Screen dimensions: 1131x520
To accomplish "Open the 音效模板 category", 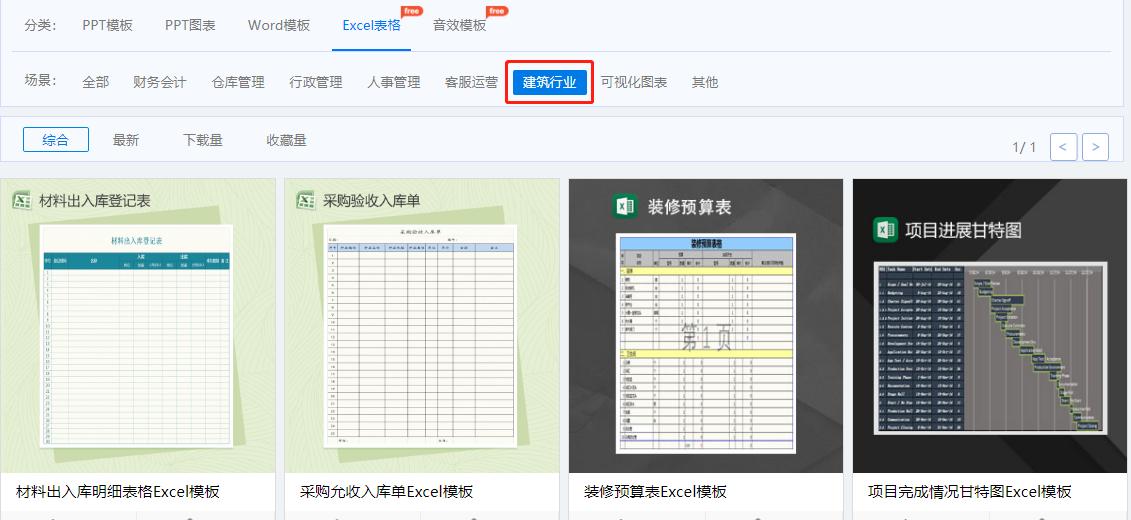I will (459, 25).
